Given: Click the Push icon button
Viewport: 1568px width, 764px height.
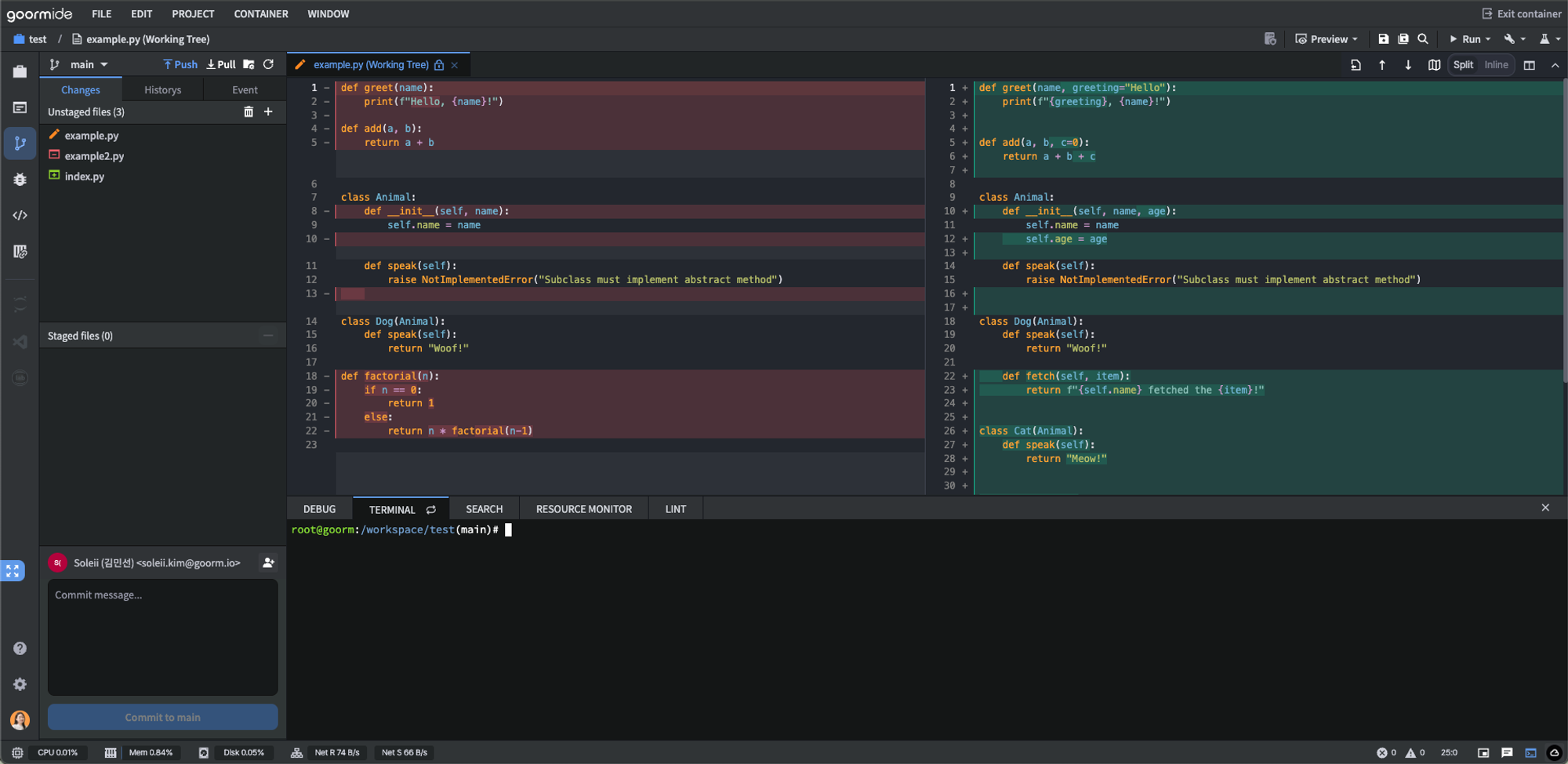Looking at the screenshot, I should pos(180,64).
